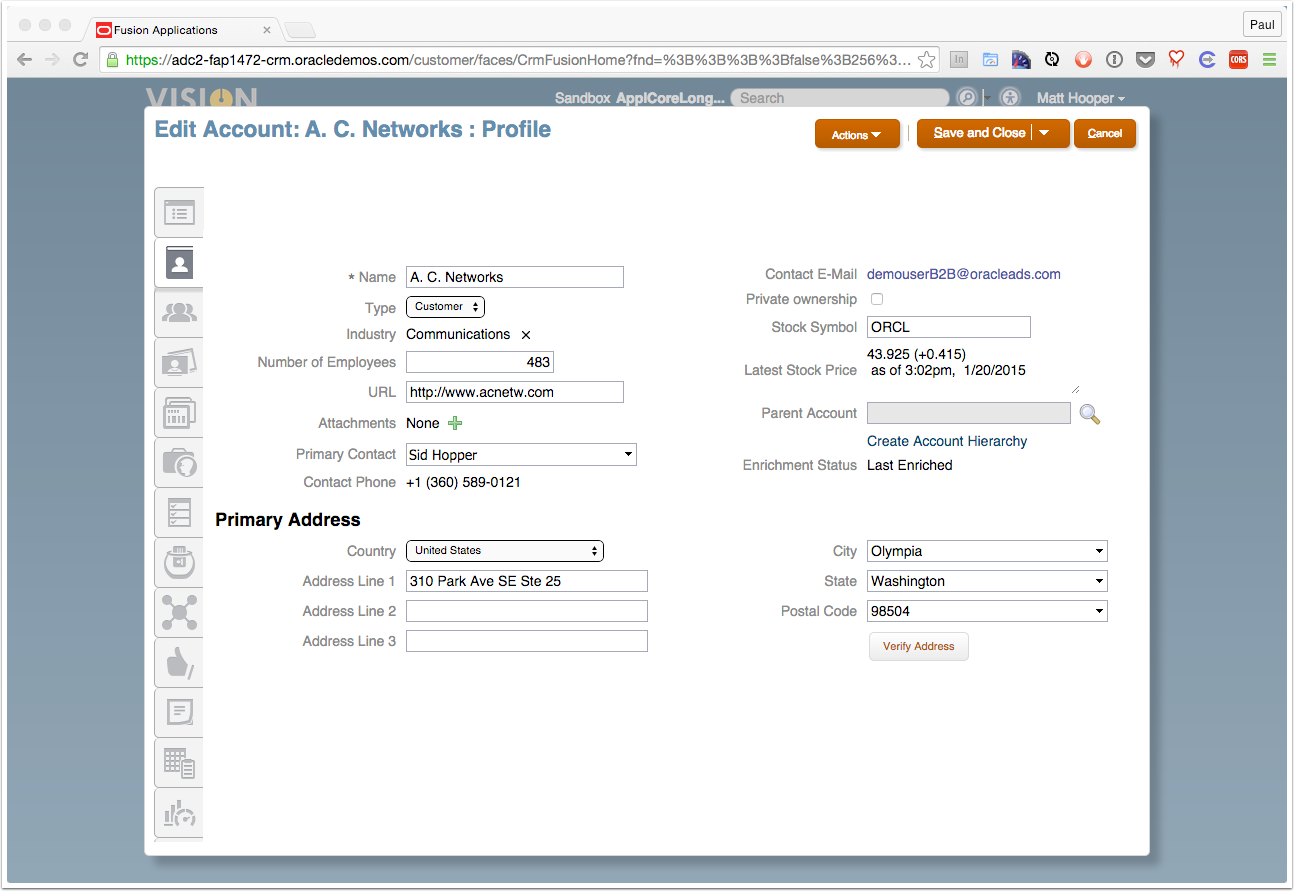Click the green plus to add an attachment
The height and width of the screenshot is (891, 1294).
(455, 423)
